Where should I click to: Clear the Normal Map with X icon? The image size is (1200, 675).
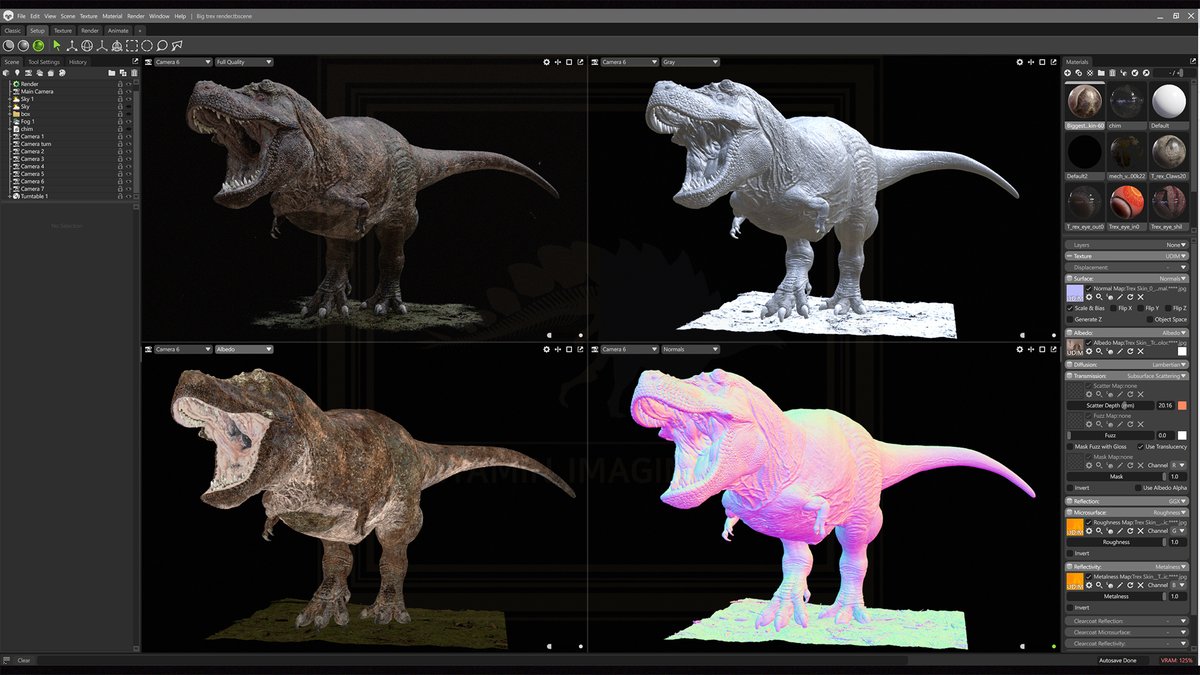point(1140,297)
